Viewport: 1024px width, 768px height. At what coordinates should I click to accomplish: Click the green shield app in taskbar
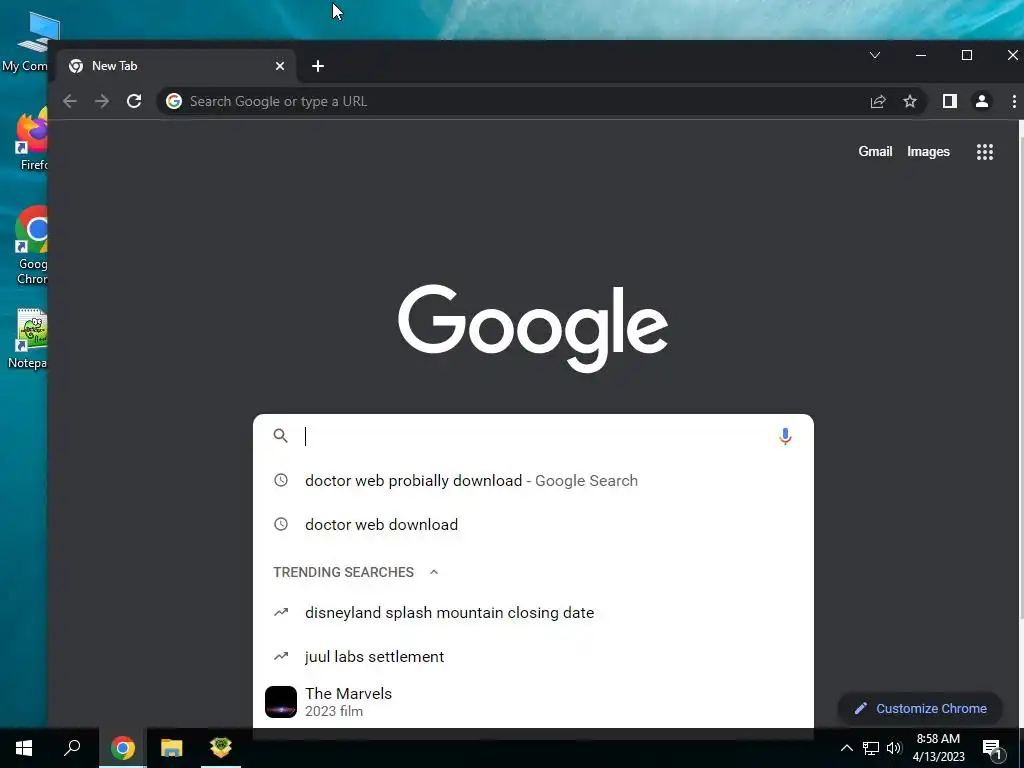pos(221,748)
